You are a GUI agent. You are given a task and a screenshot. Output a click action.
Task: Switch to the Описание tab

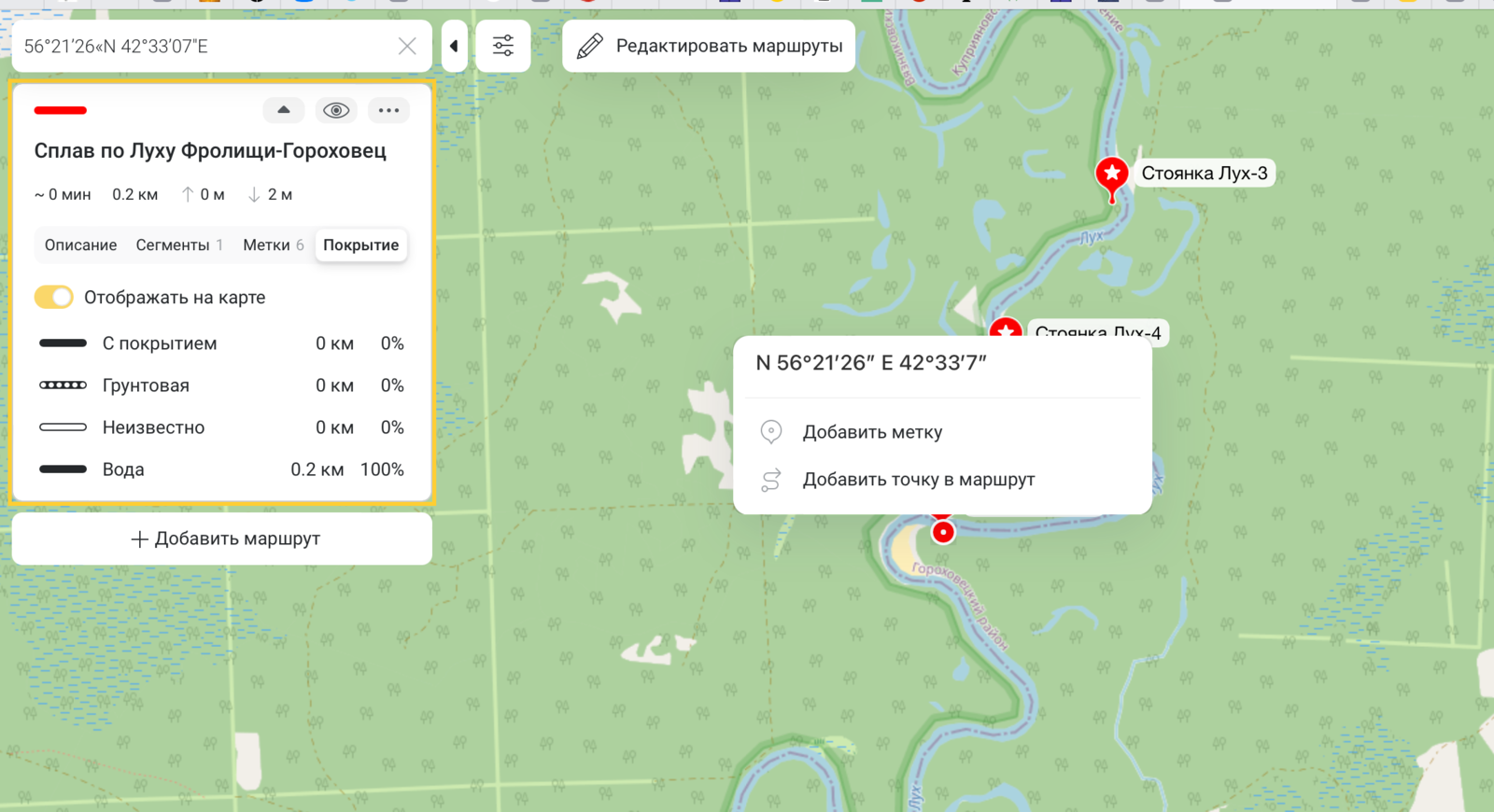[80, 245]
